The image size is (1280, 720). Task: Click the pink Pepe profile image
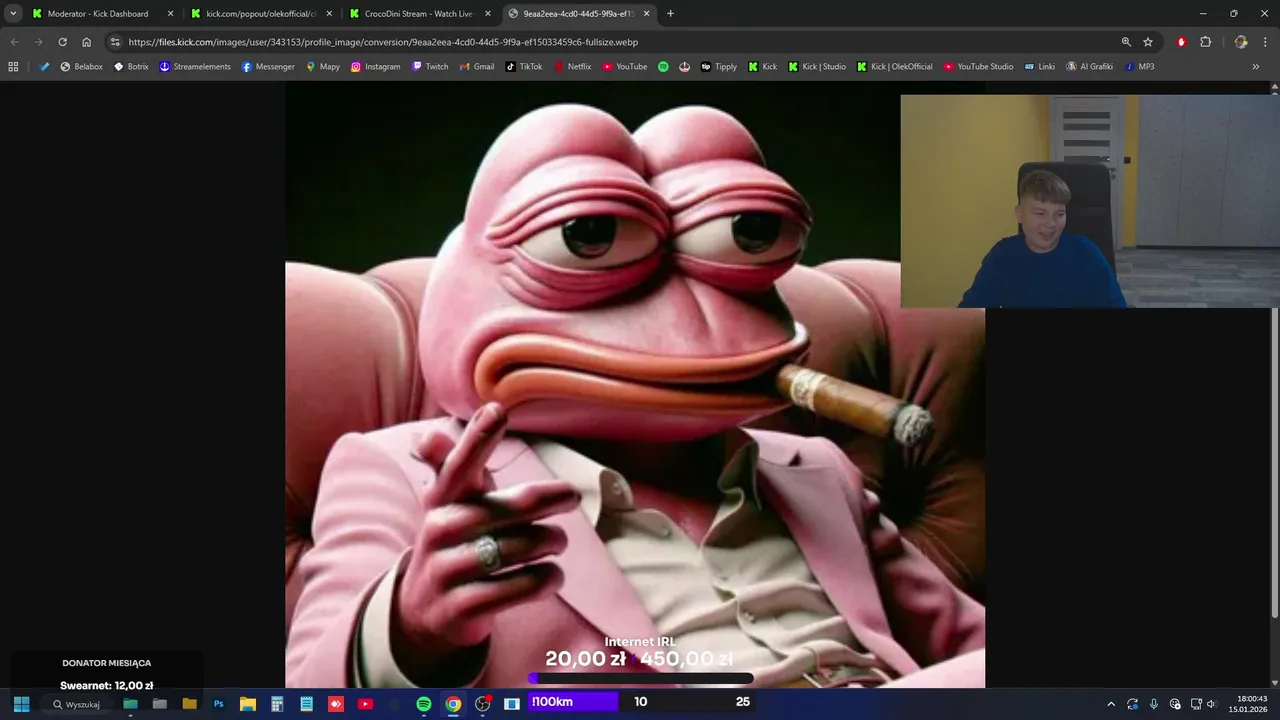coord(635,385)
